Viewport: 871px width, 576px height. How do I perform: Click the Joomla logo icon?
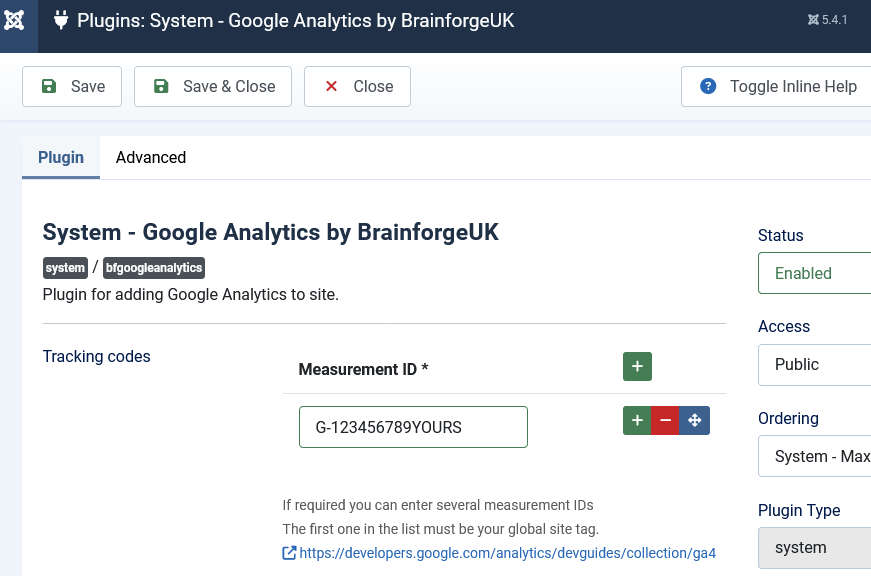point(15,20)
